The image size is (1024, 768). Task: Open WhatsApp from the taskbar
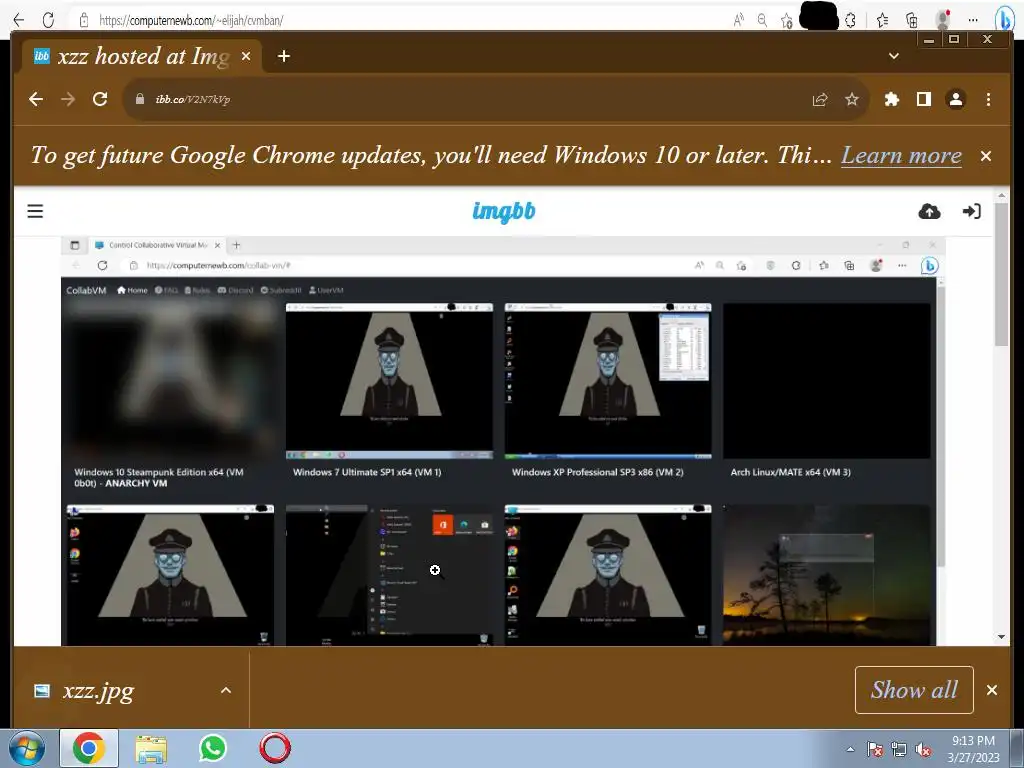(x=213, y=748)
